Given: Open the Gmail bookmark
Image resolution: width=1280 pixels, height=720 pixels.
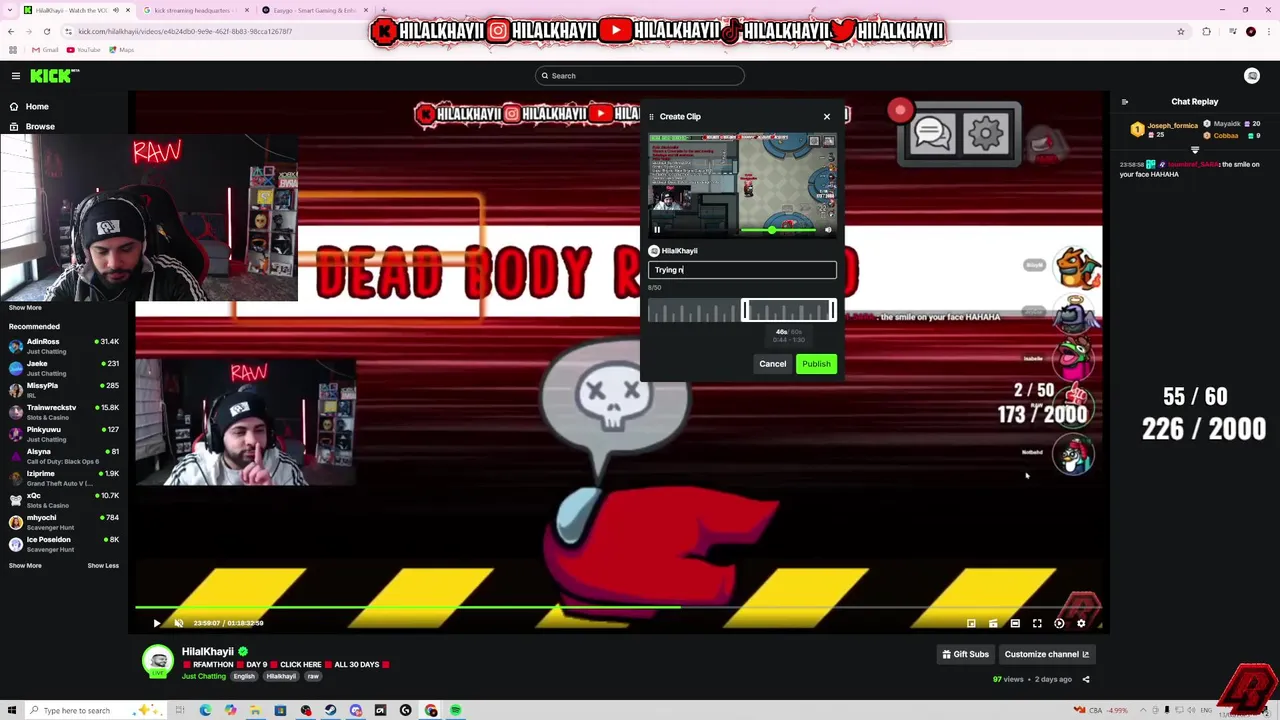Looking at the screenshot, I should (44, 50).
